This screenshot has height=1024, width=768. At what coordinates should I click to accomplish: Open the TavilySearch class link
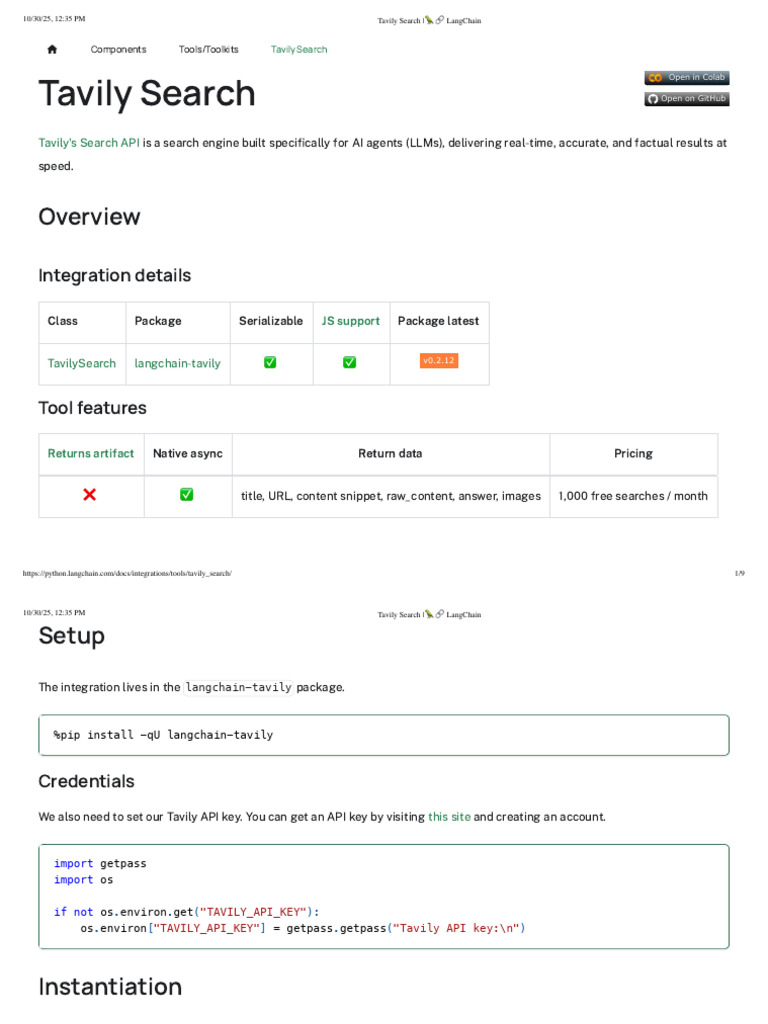pyautogui.click(x=82, y=363)
